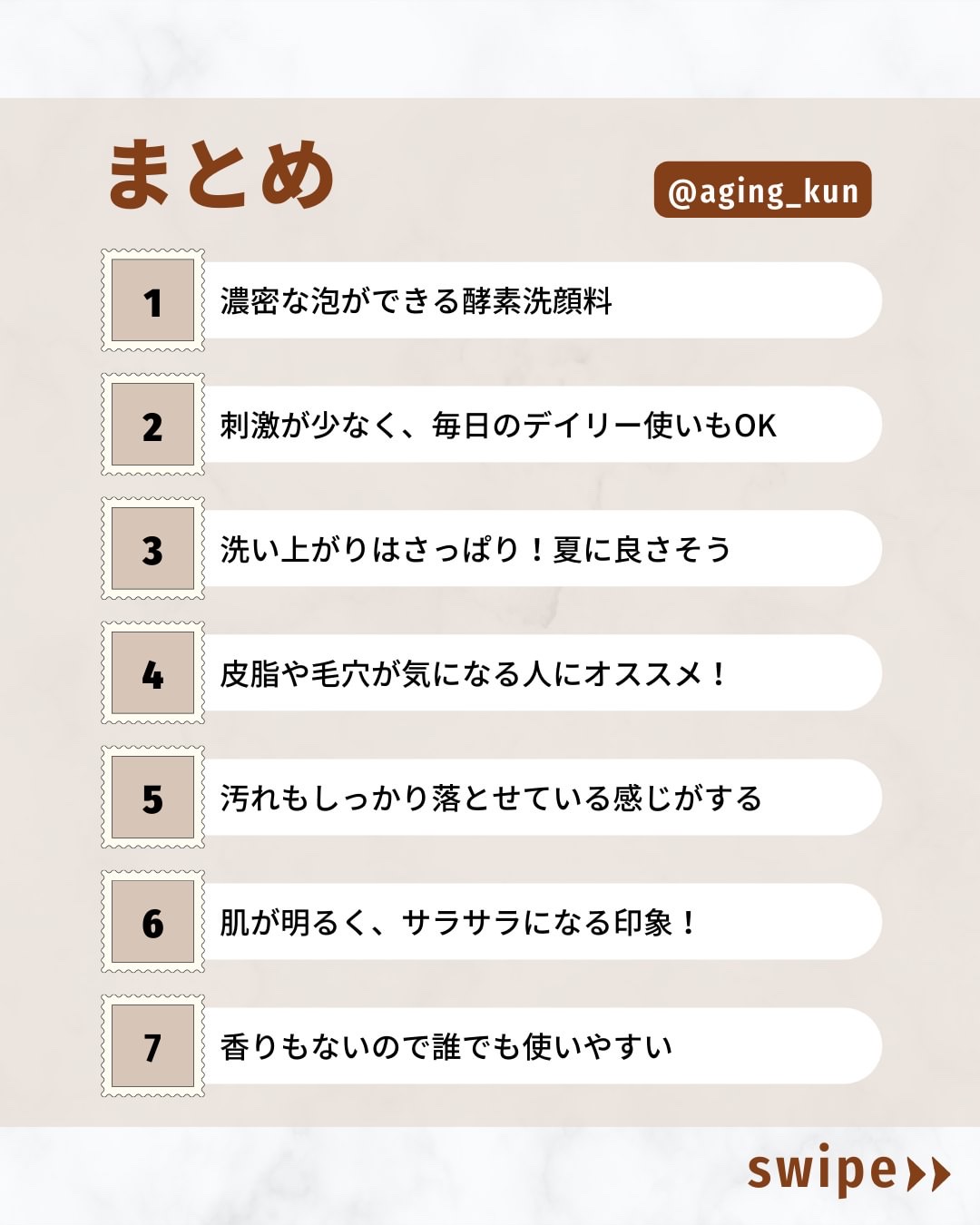Click the empty marble footer beside swipe
Image resolution: width=980 pixels, height=1225 pixels.
[363, 1176]
